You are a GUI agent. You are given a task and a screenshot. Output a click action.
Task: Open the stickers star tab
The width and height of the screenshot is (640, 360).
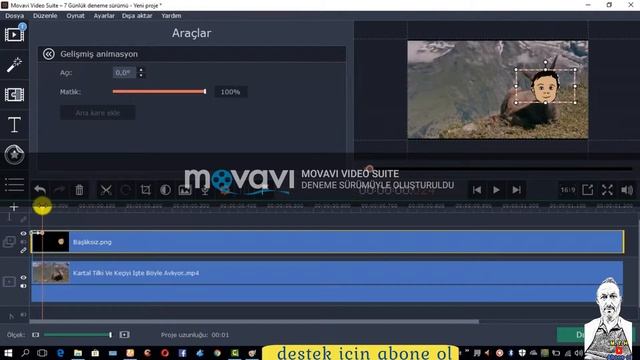click(14, 155)
